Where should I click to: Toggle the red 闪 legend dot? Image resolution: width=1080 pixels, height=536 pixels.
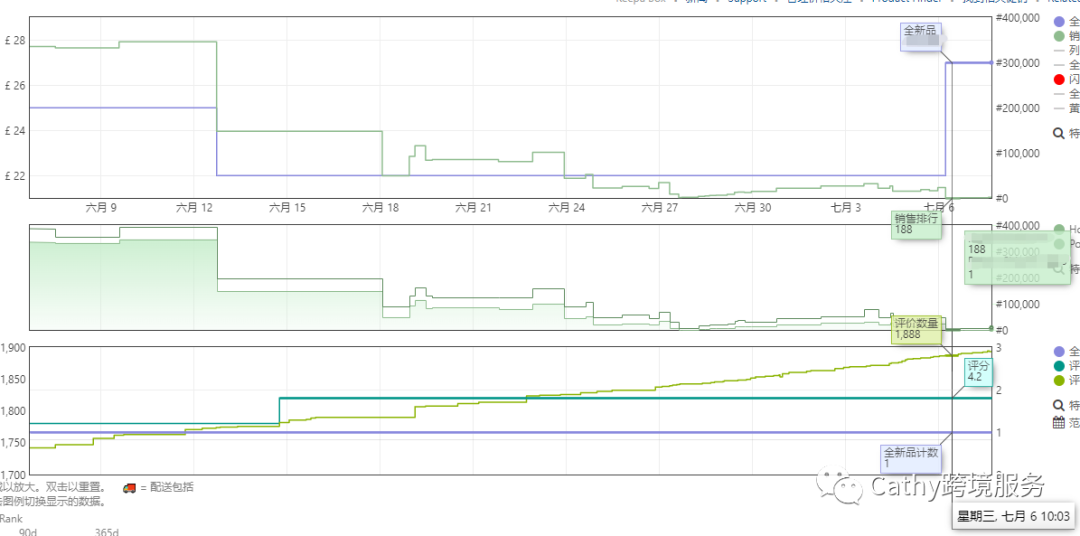coord(1059,79)
